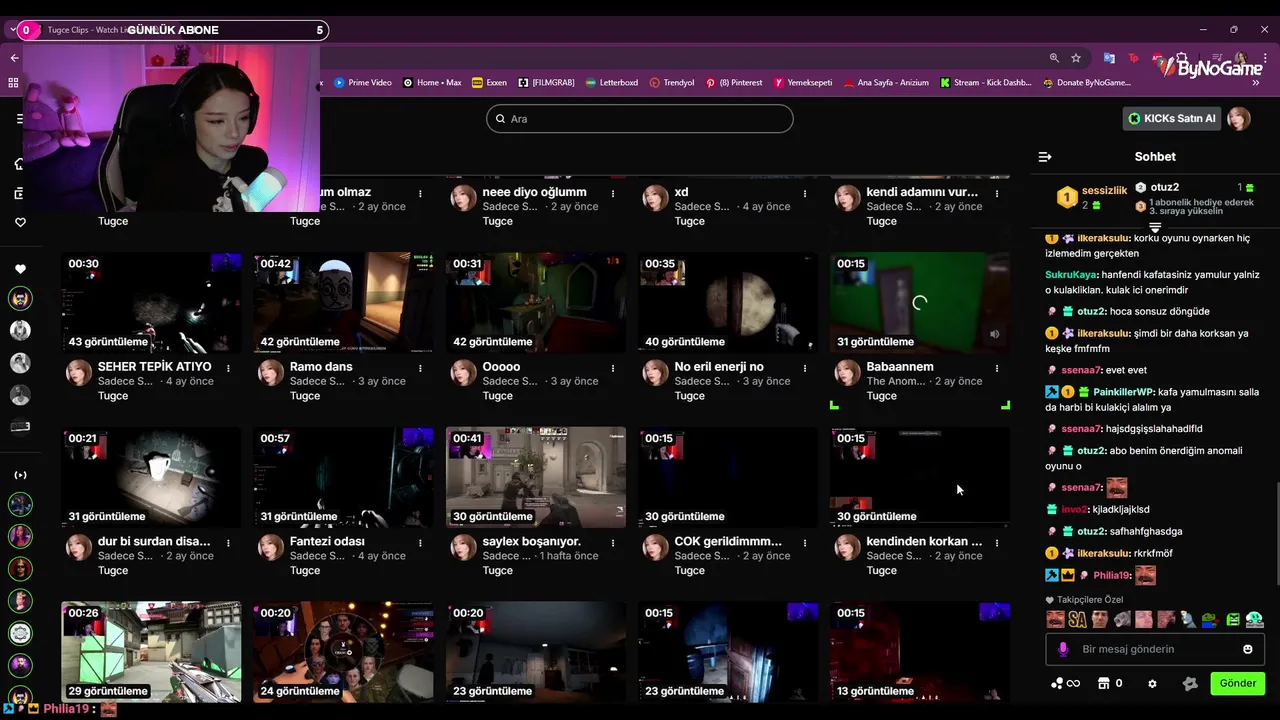The height and width of the screenshot is (720, 1280).
Task: Buy kicks via KICKs Satın Al
Action: point(1171,118)
